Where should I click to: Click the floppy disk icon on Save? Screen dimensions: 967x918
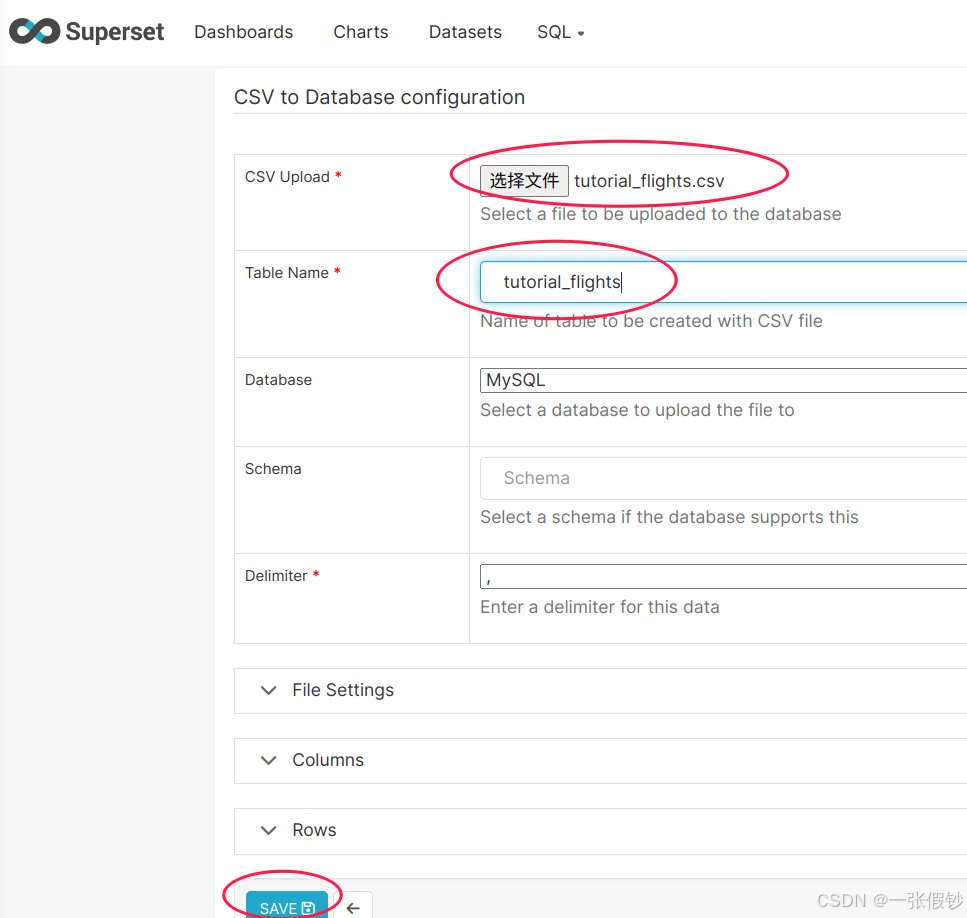coord(308,908)
